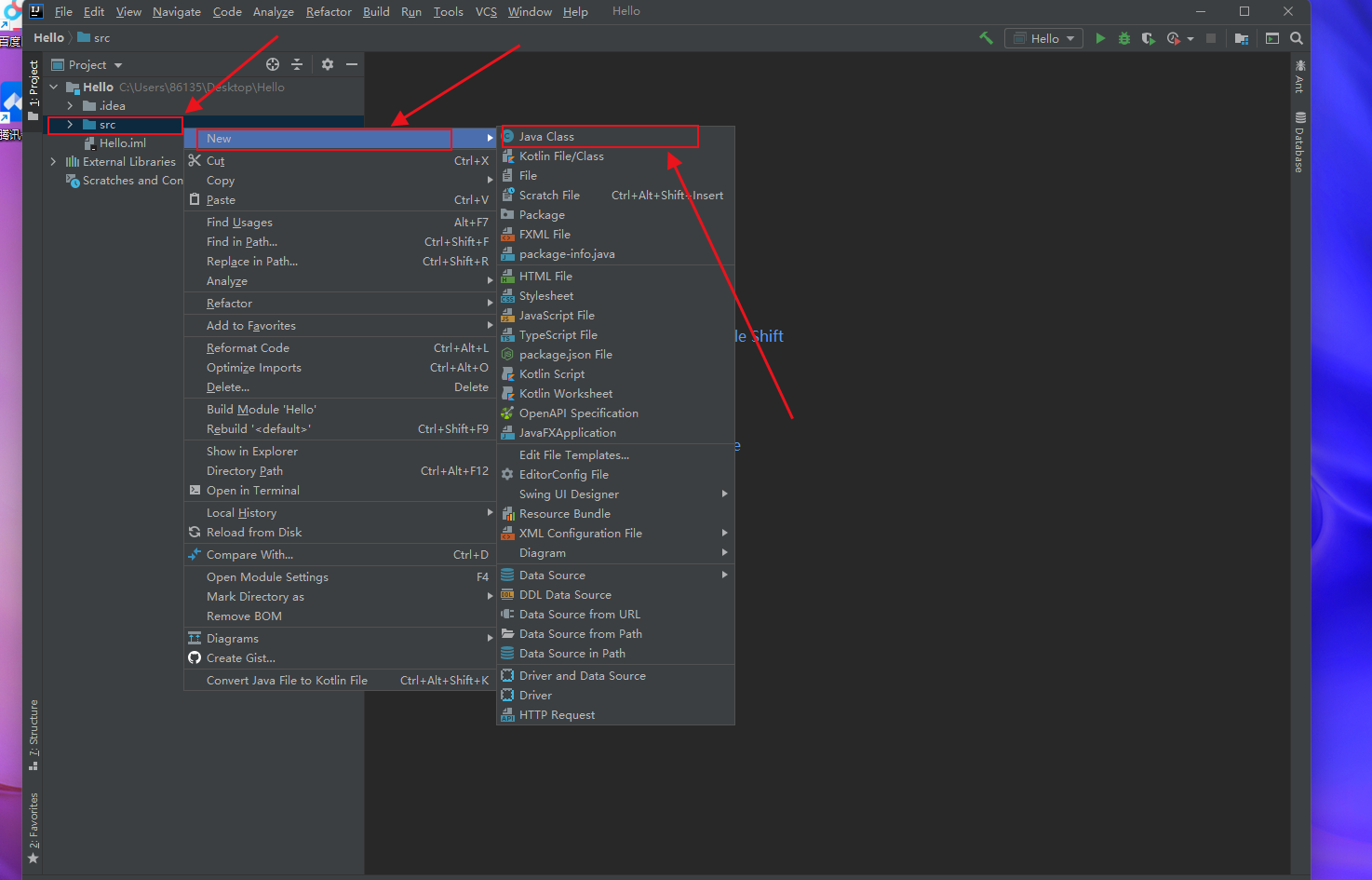
Task: Click Open in Terminal entry
Action: point(340,491)
